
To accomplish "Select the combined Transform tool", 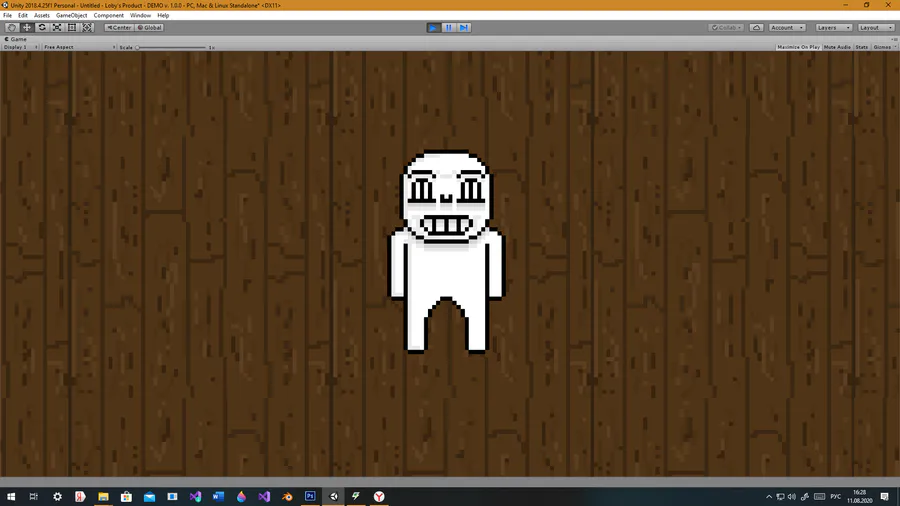I will pos(87,28).
